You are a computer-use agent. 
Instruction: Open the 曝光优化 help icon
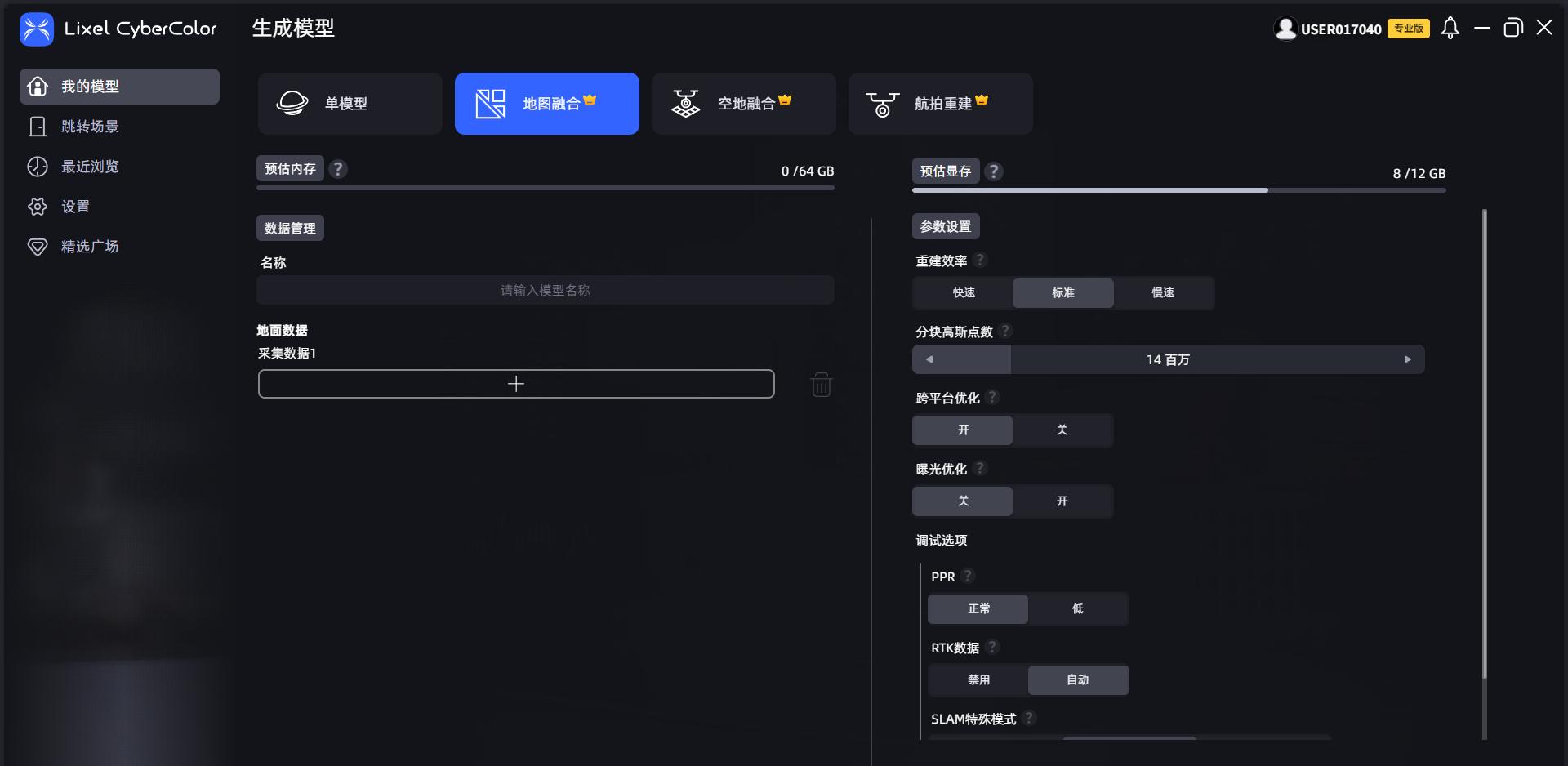click(980, 468)
